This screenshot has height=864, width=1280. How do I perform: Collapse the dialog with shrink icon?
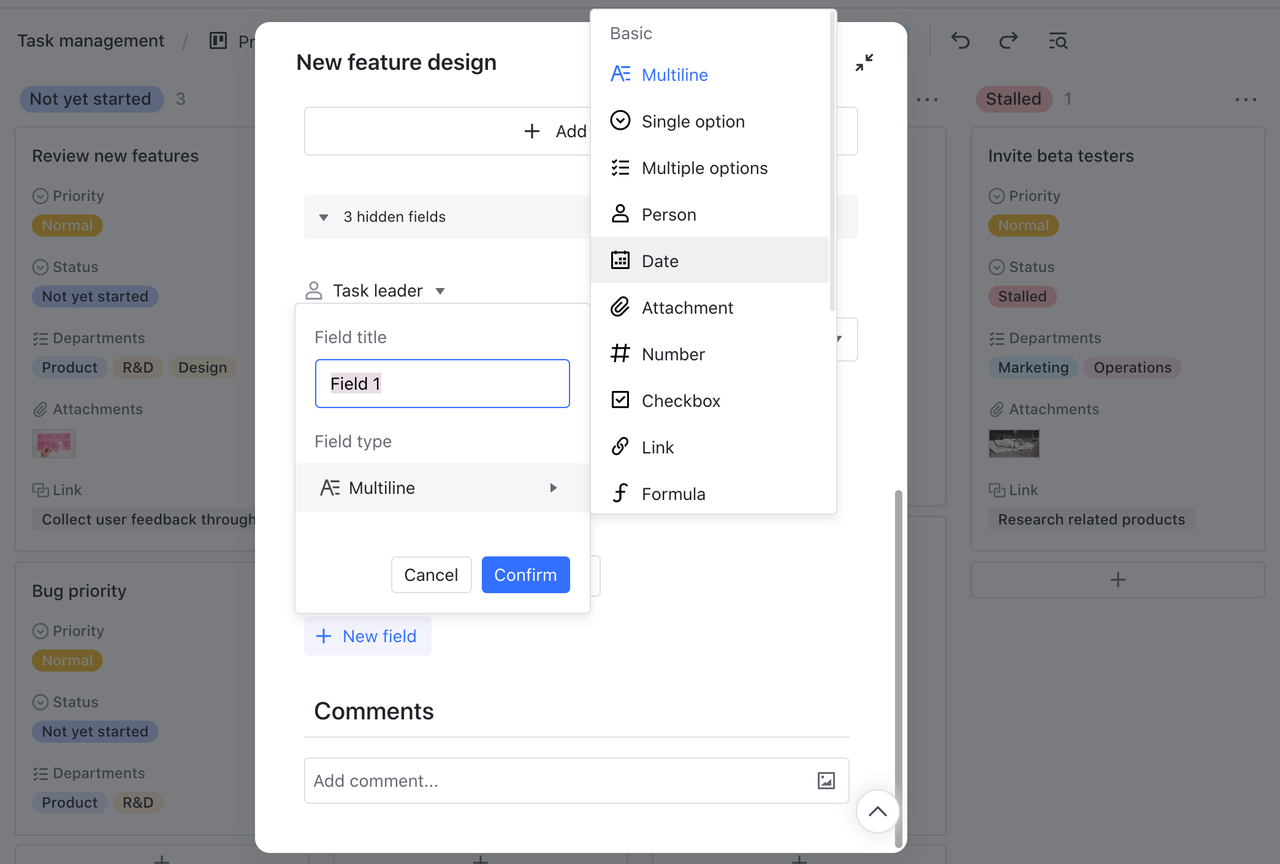tap(864, 63)
